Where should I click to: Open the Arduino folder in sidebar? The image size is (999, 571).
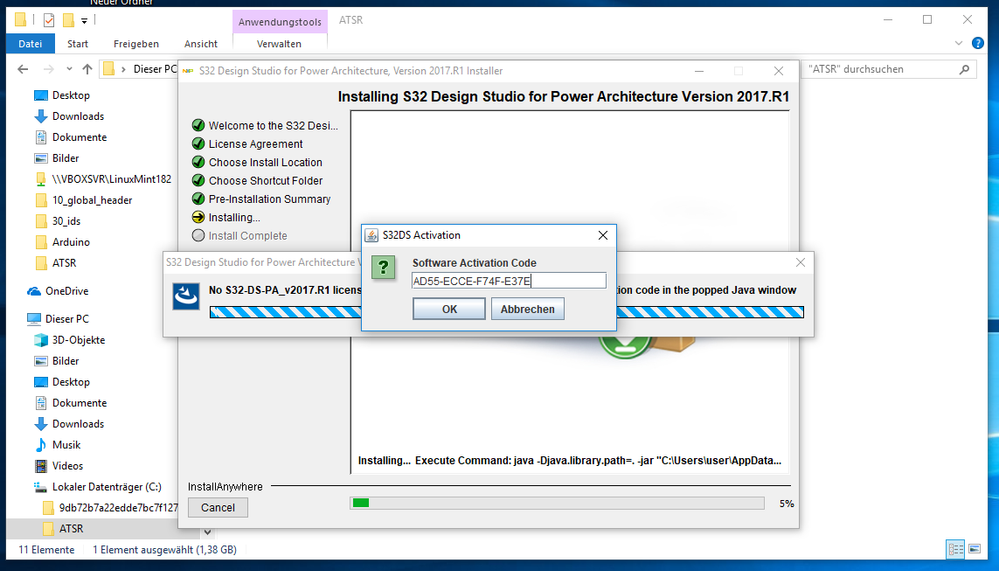71,242
